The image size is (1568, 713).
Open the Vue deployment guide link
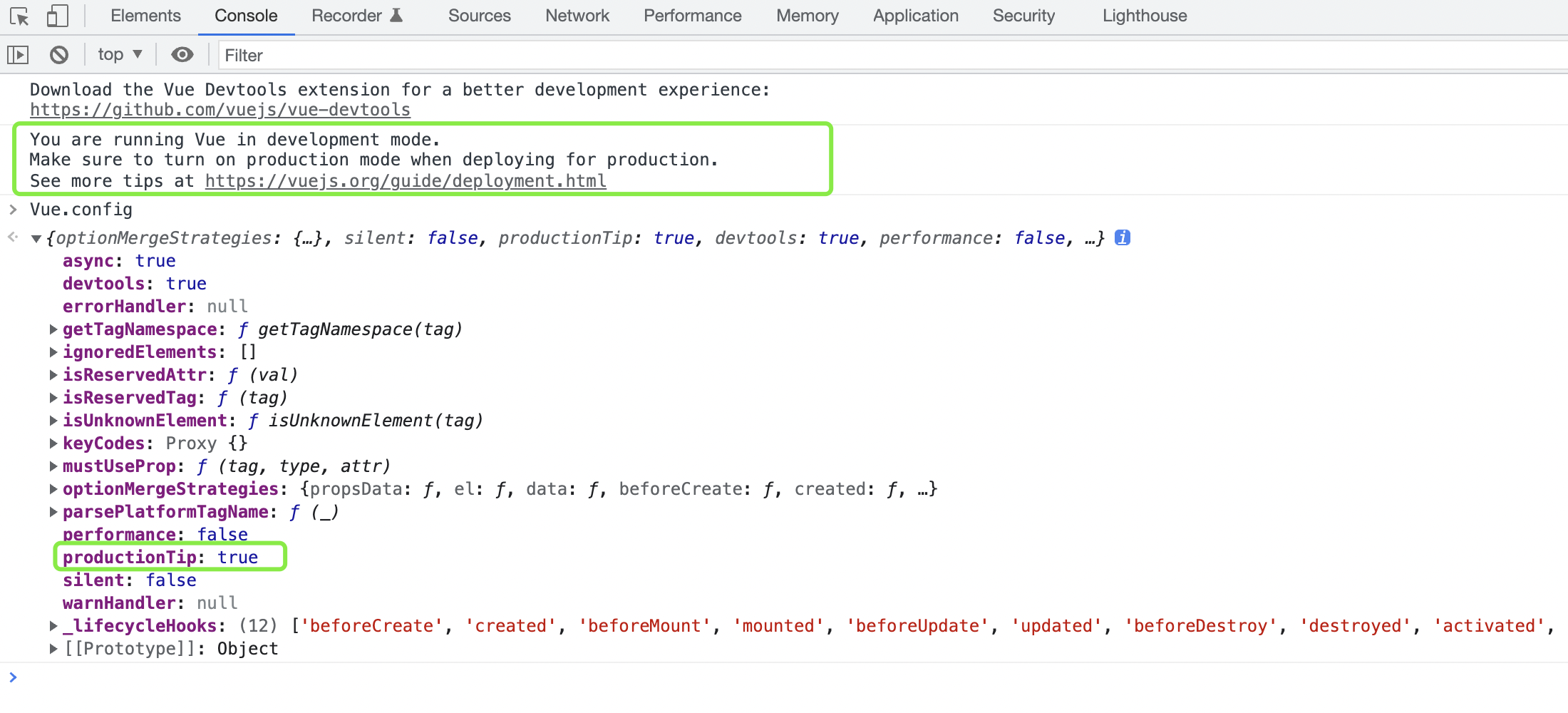pos(406,181)
